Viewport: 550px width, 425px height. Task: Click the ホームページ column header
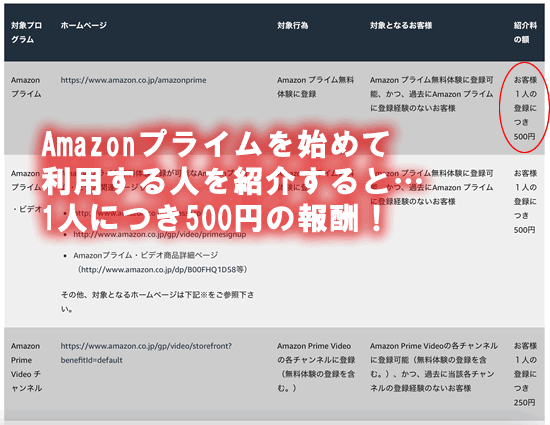pos(83,25)
